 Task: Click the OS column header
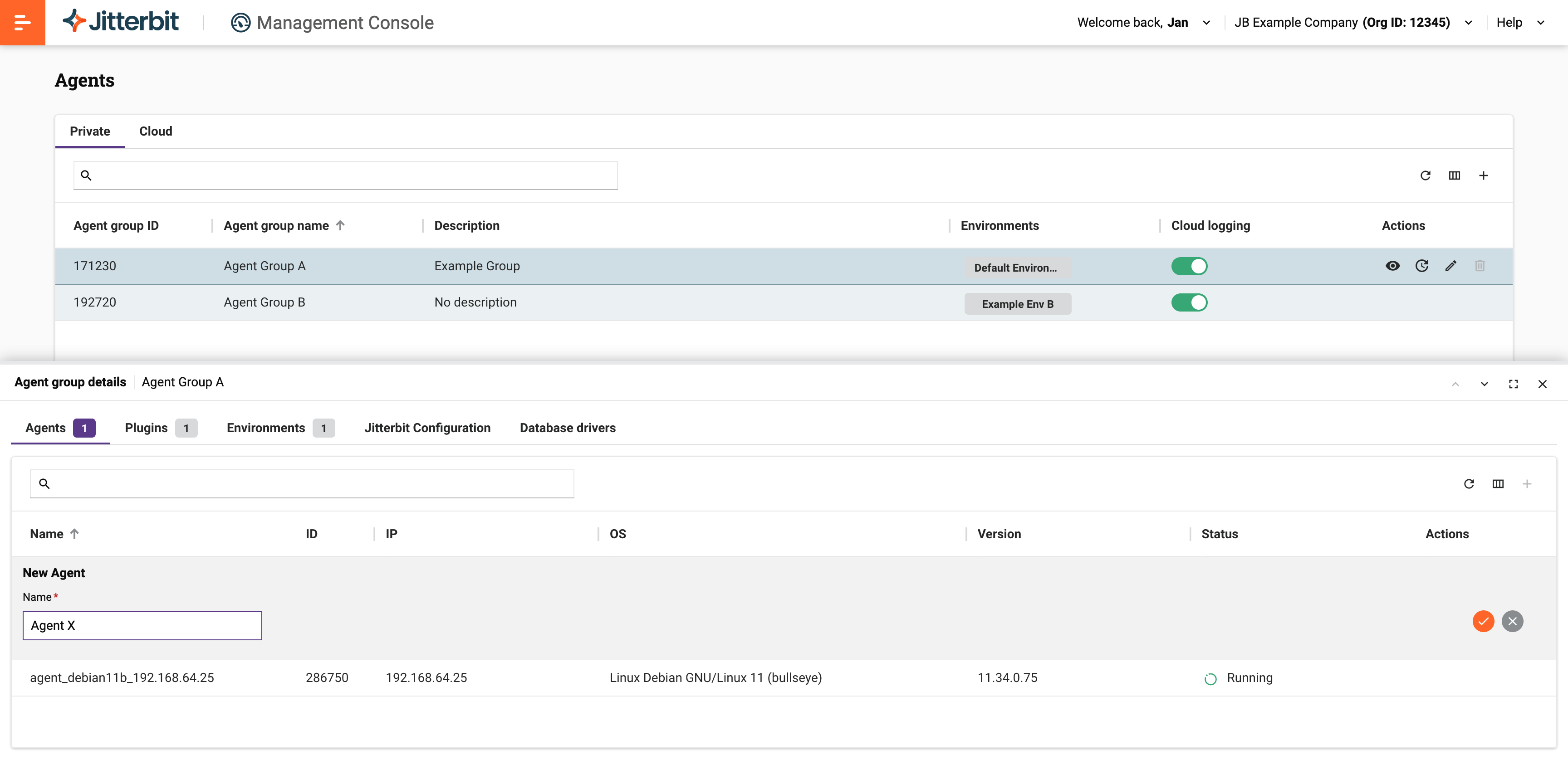coord(618,534)
